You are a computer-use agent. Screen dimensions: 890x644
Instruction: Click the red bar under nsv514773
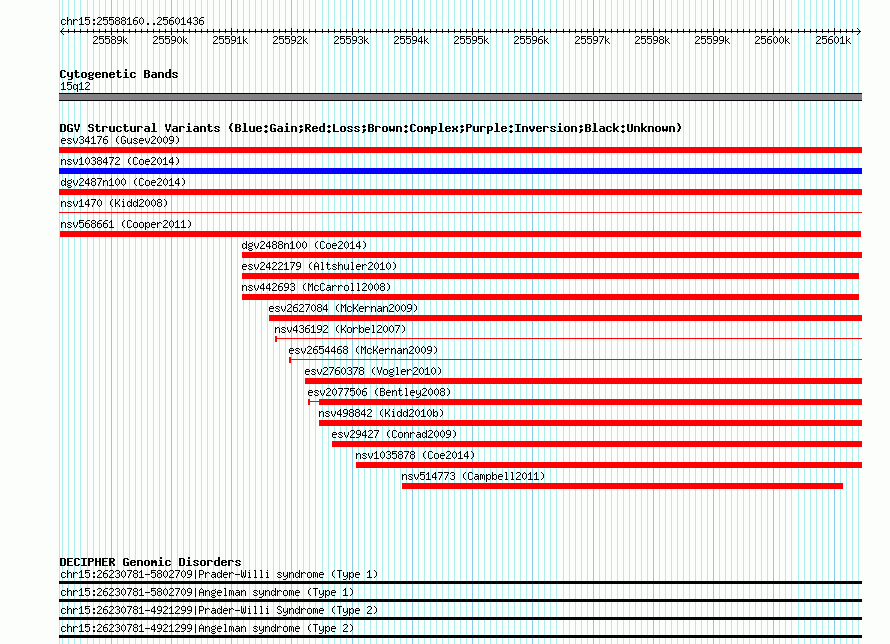pyautogui.click(x=622, y=486)
